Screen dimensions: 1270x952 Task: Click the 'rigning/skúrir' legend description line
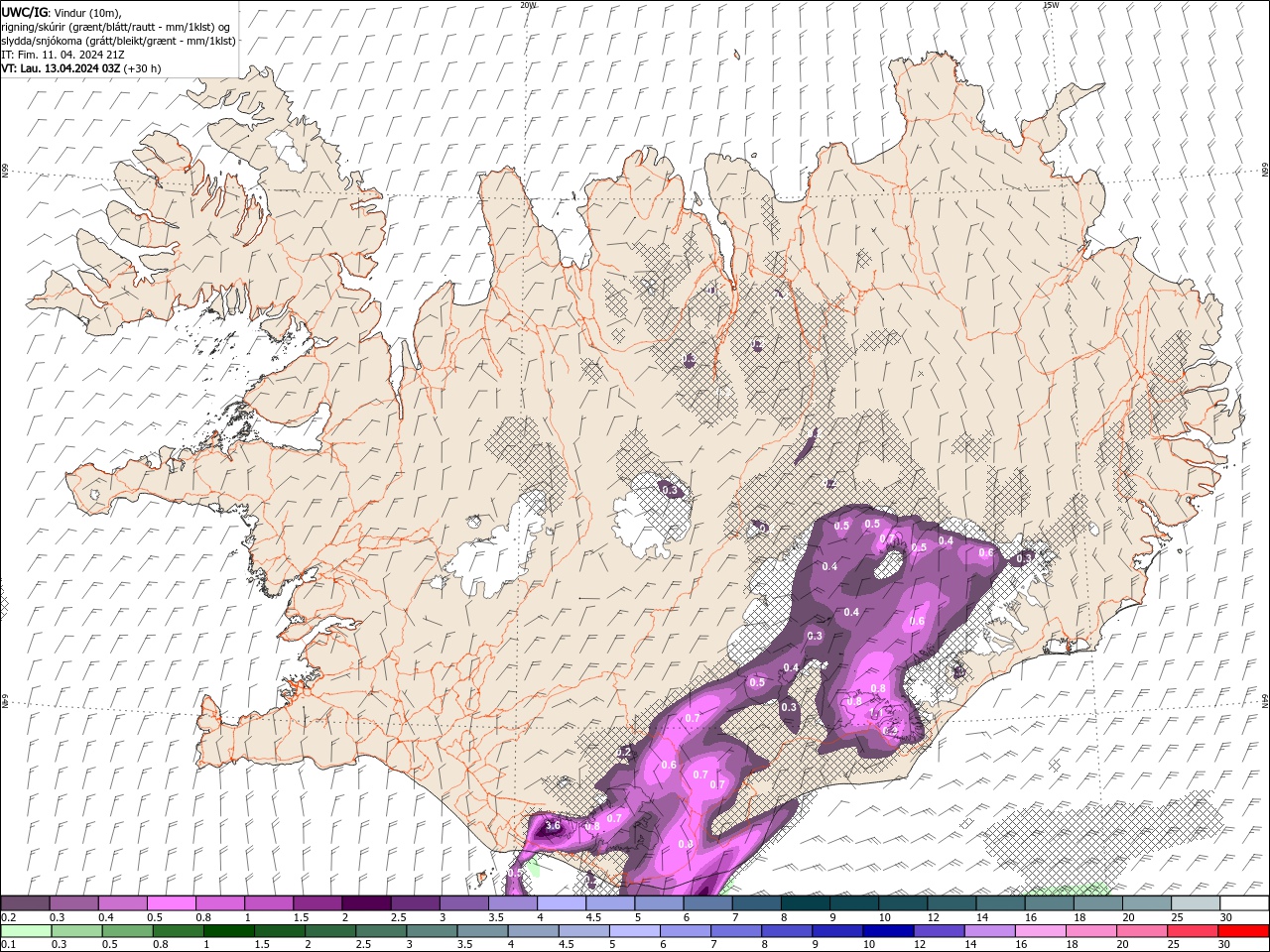(x=114, y=26)
